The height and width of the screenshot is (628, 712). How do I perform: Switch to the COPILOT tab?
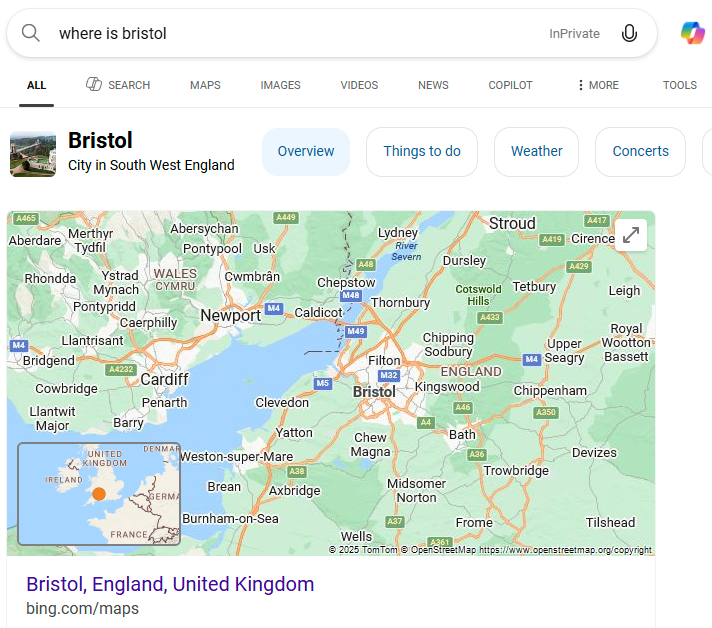click(510, 85)
